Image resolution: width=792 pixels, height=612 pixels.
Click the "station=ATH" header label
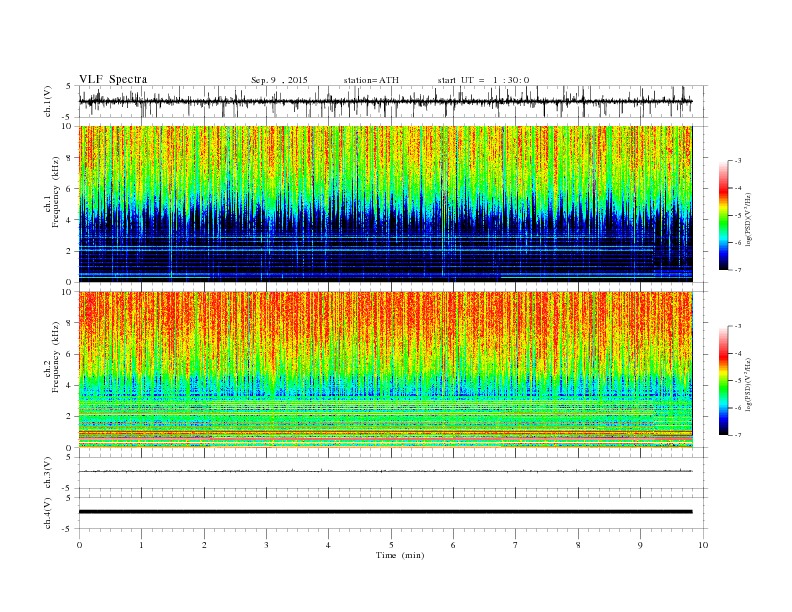(x=371, y=80)
